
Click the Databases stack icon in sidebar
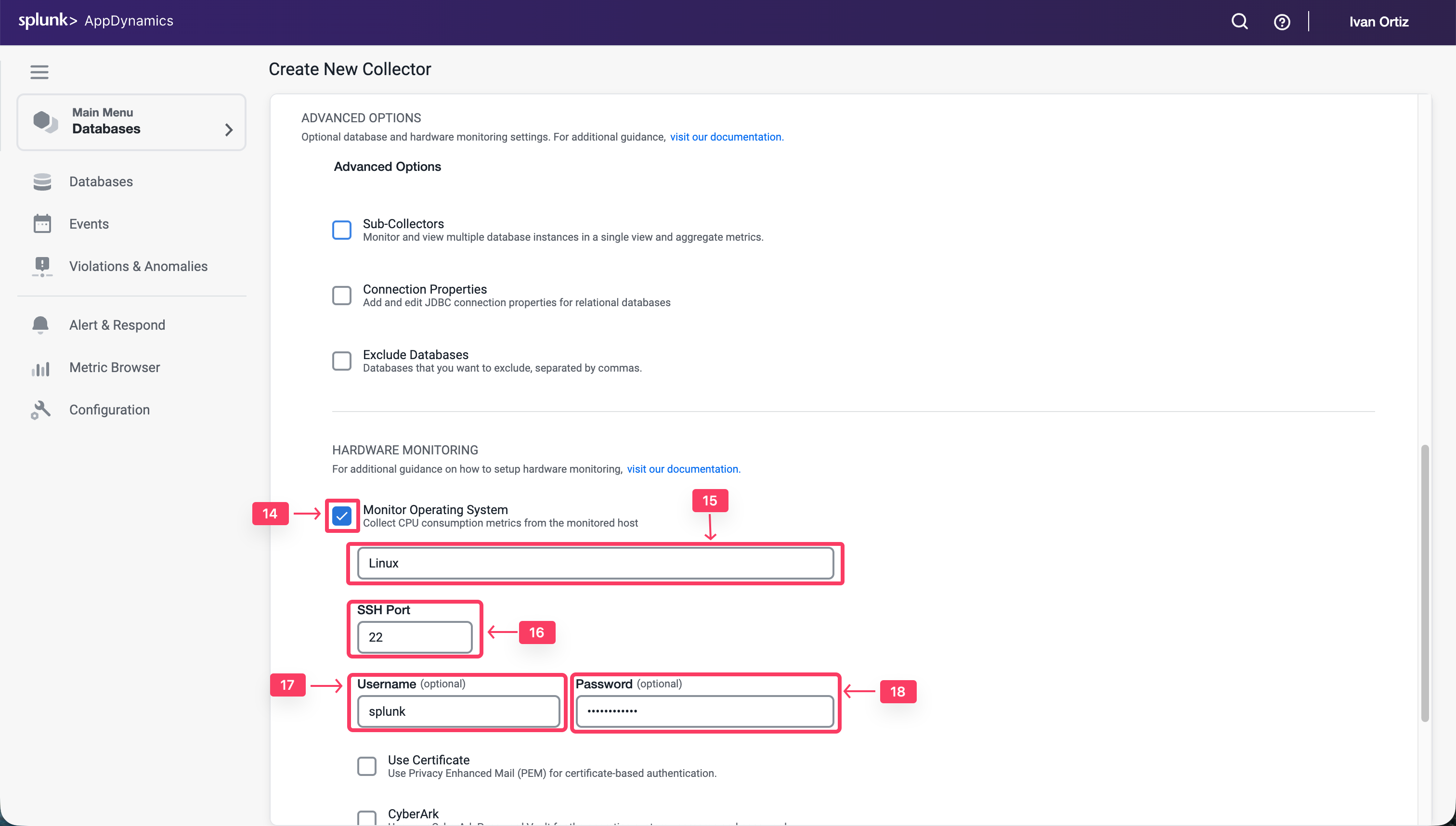(42, 181)
